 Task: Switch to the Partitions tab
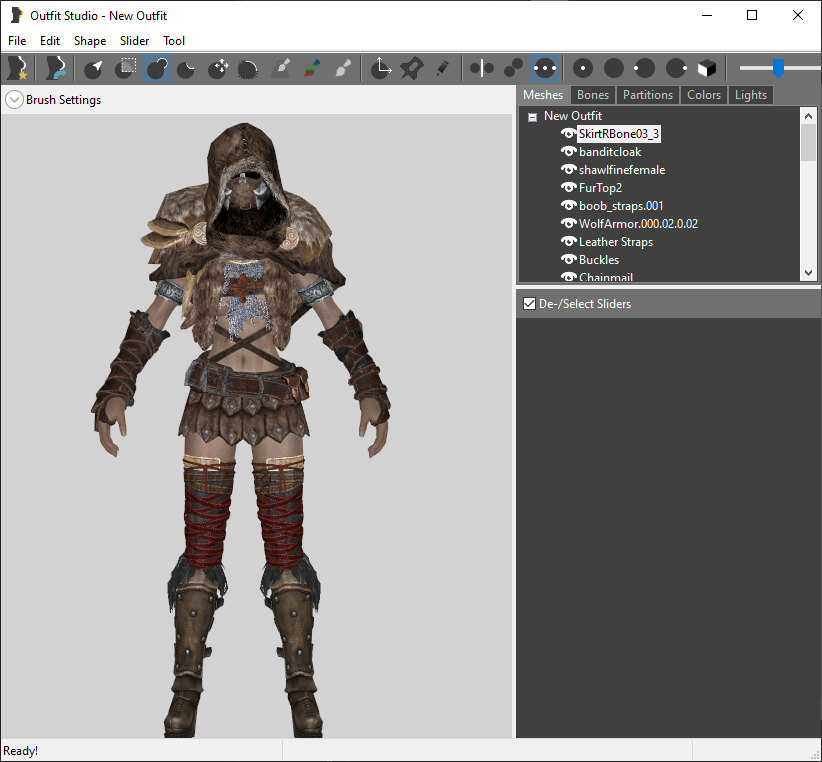coord(648,95)
